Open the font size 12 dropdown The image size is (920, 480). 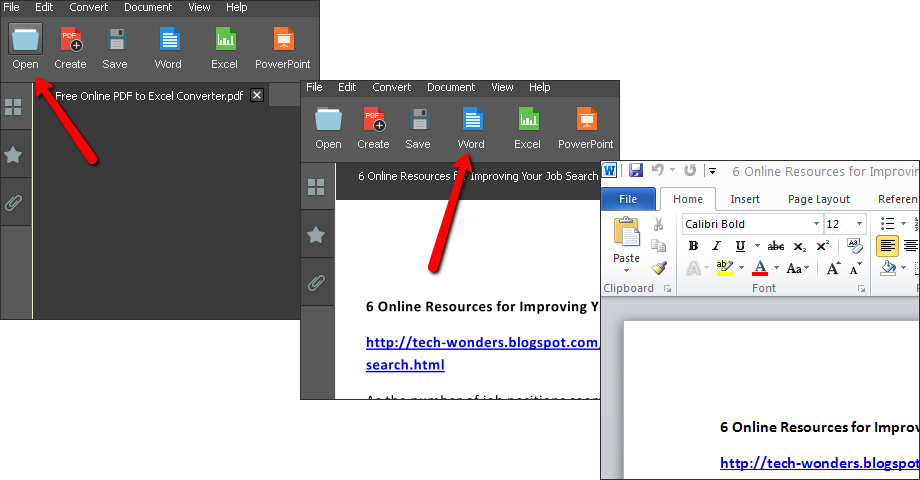[x=859, y=224]
